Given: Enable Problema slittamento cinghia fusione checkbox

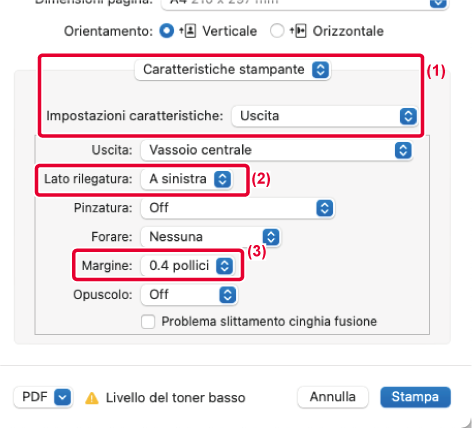Looking at the screenshot, I should [148, 322].
